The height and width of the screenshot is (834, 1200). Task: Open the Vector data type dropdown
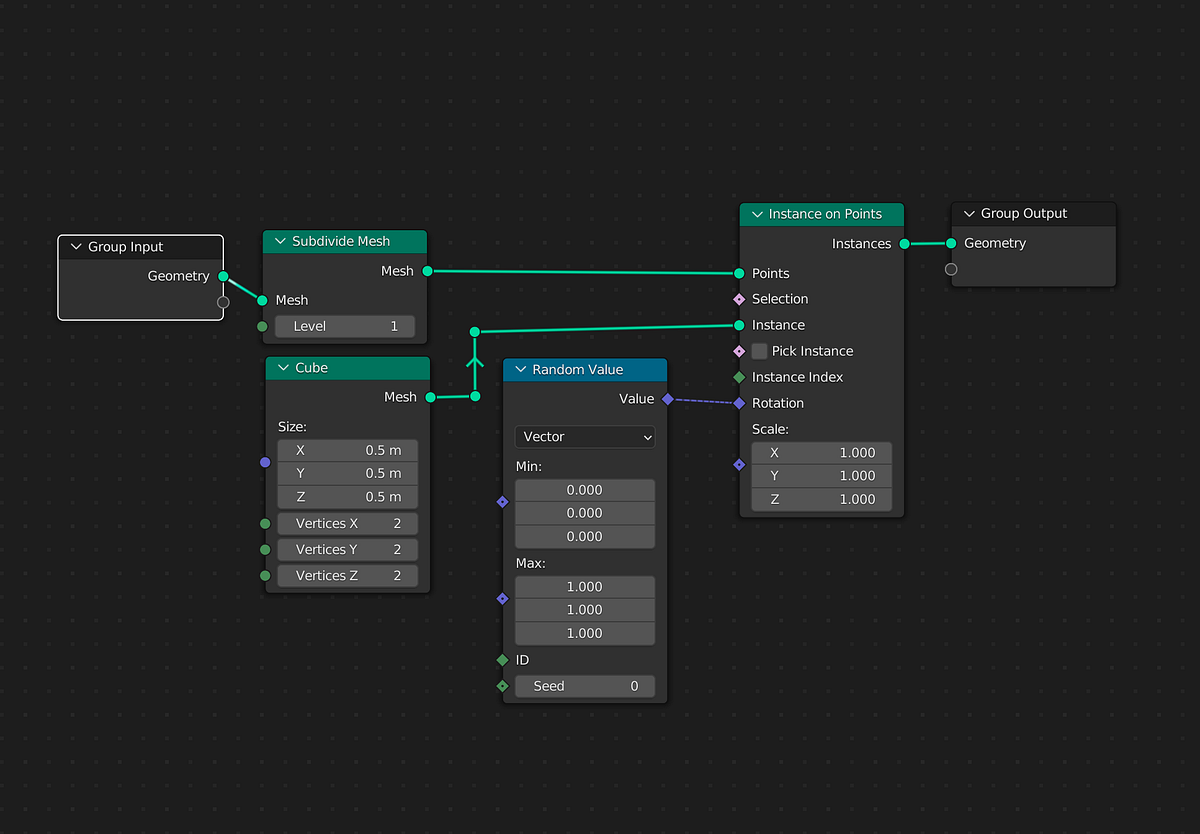tap(584, 437)
